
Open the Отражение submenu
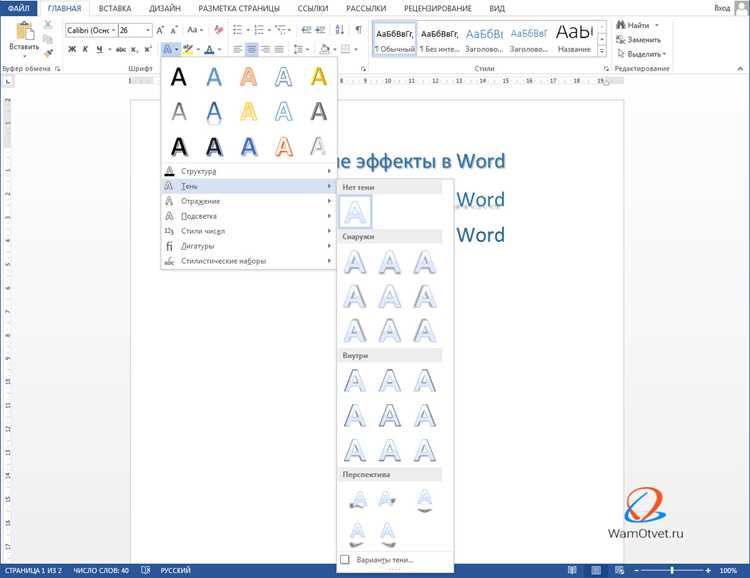[x=248, y=201]
